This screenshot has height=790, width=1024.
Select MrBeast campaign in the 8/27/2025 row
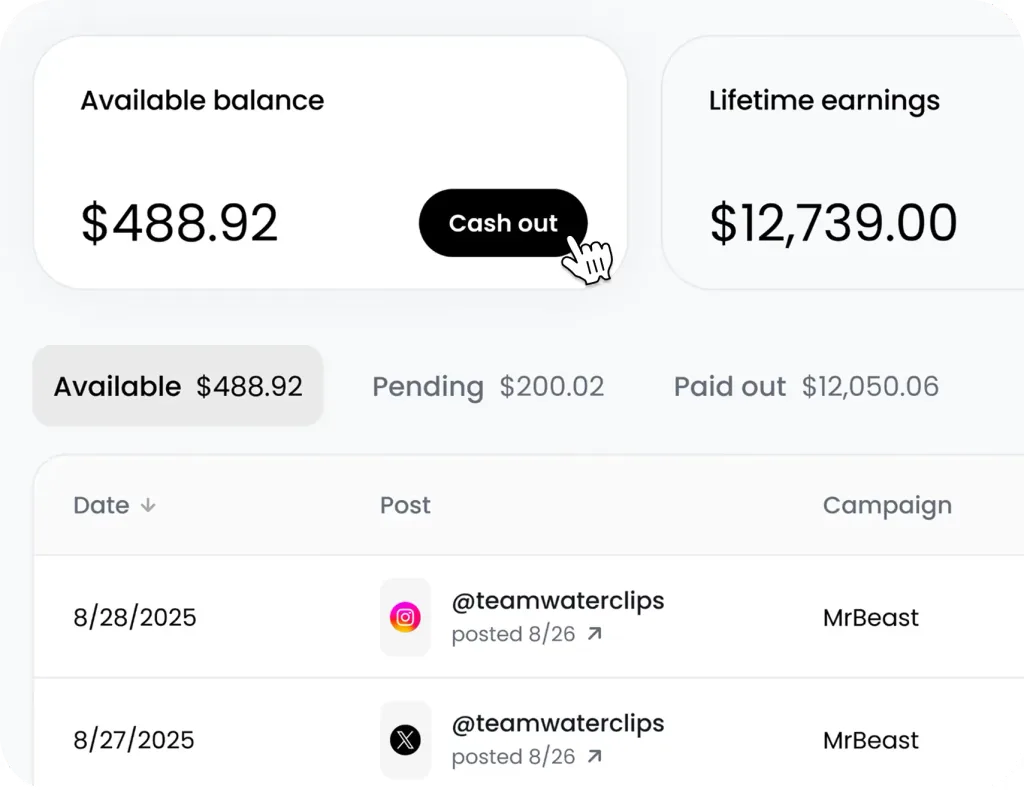coord(870,741)
